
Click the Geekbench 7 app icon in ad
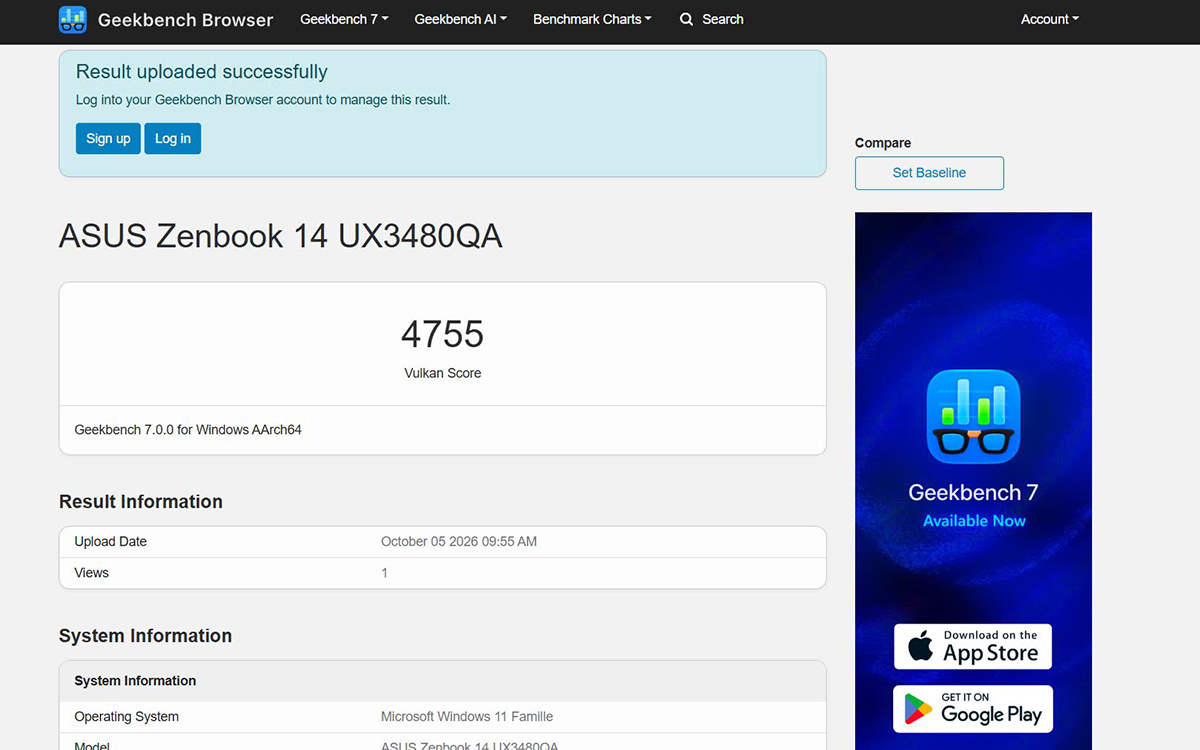pyautogui.click(x=973, y=417)
